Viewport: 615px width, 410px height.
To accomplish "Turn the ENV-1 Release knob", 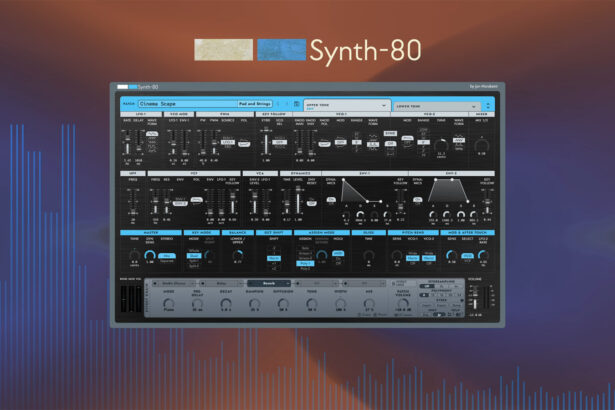I will point(387,215).
